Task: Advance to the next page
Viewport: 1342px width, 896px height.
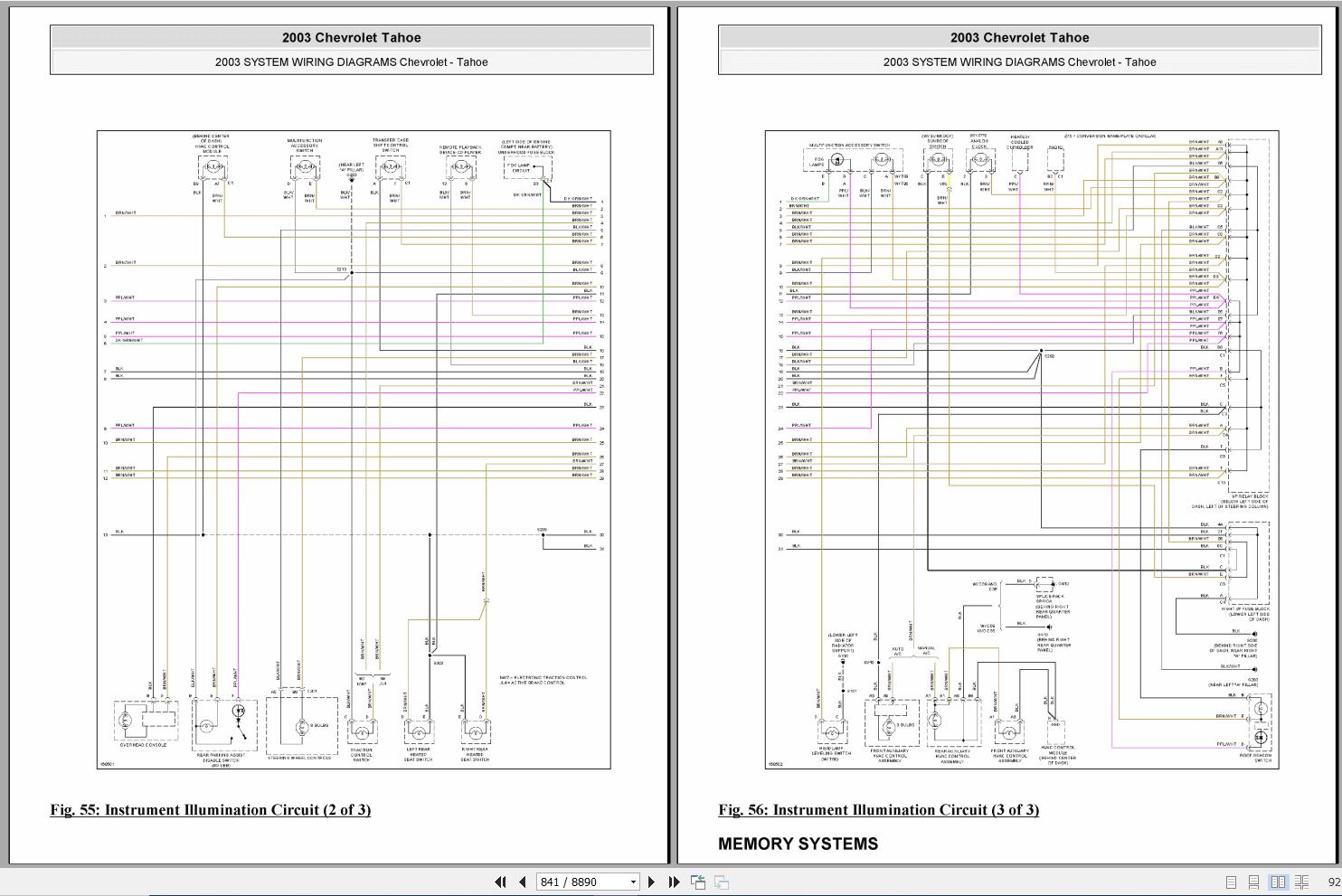Action: pos(651,882)
